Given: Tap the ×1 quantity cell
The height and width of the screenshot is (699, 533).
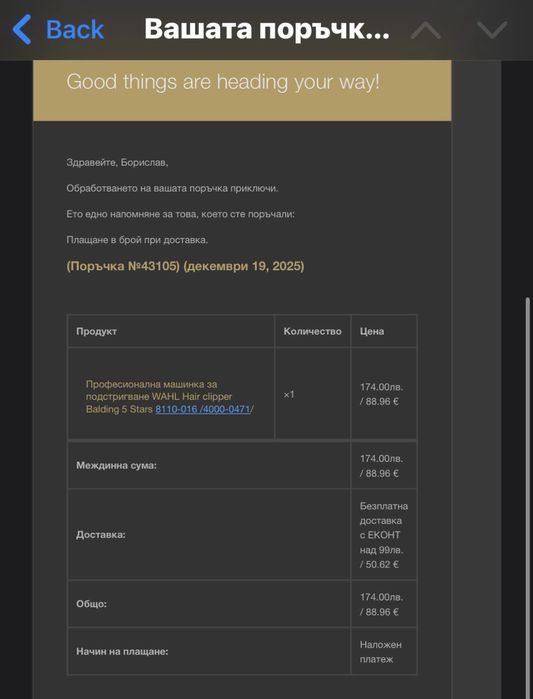Looking at the screenshot, I should (289, 395).
